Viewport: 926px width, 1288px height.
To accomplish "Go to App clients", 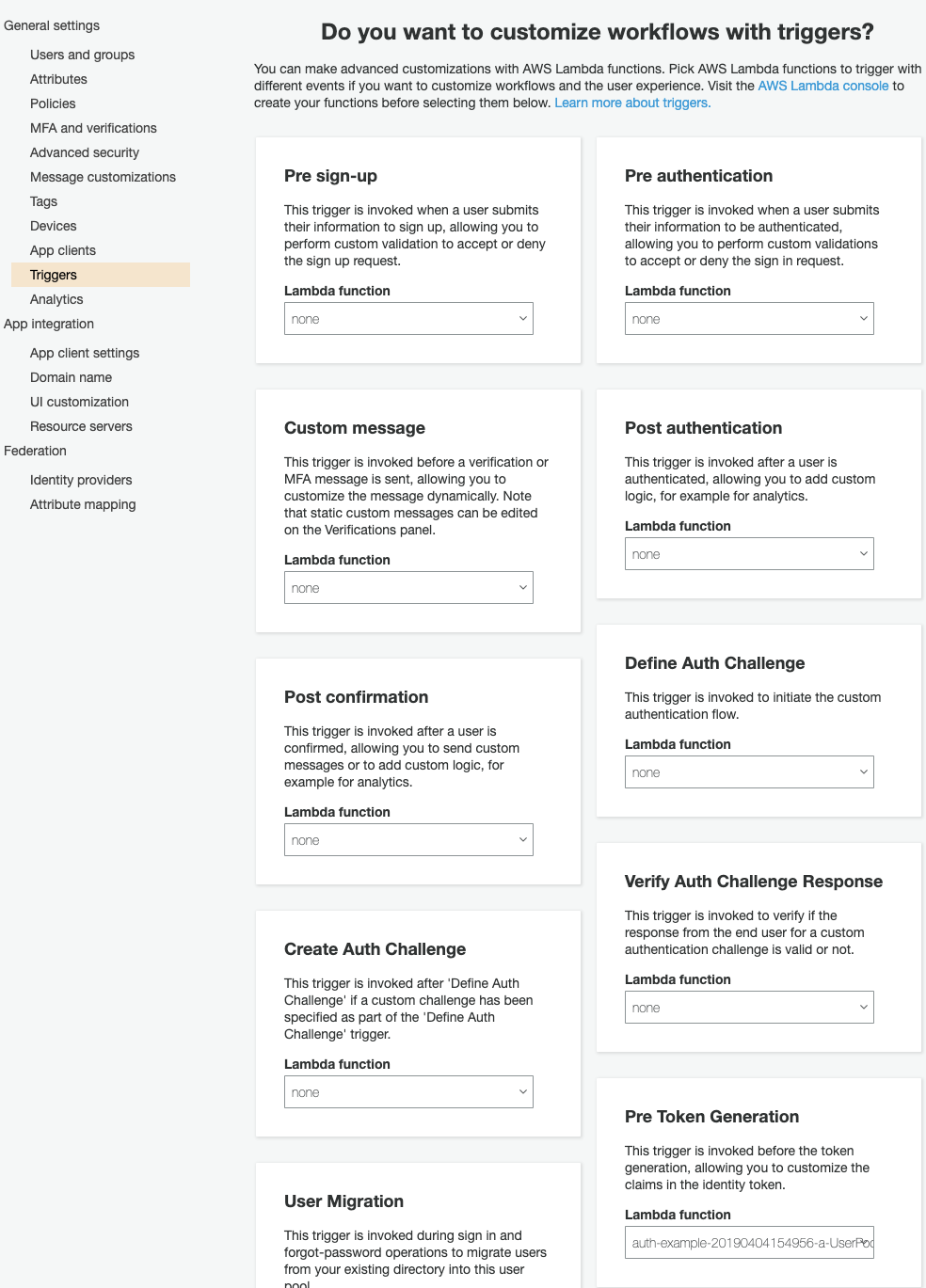I will 63,250.
